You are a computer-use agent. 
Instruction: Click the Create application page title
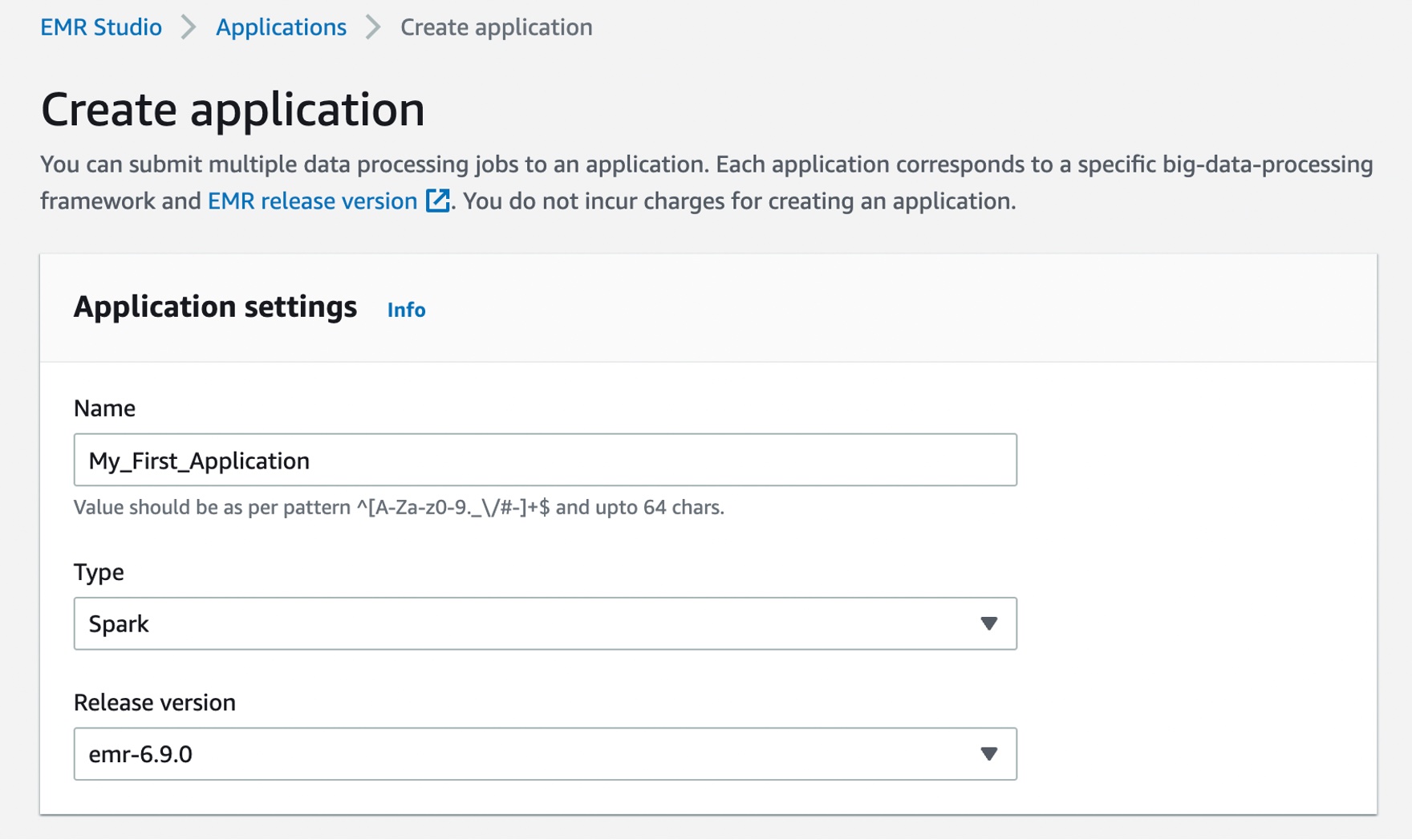[233, 109]
